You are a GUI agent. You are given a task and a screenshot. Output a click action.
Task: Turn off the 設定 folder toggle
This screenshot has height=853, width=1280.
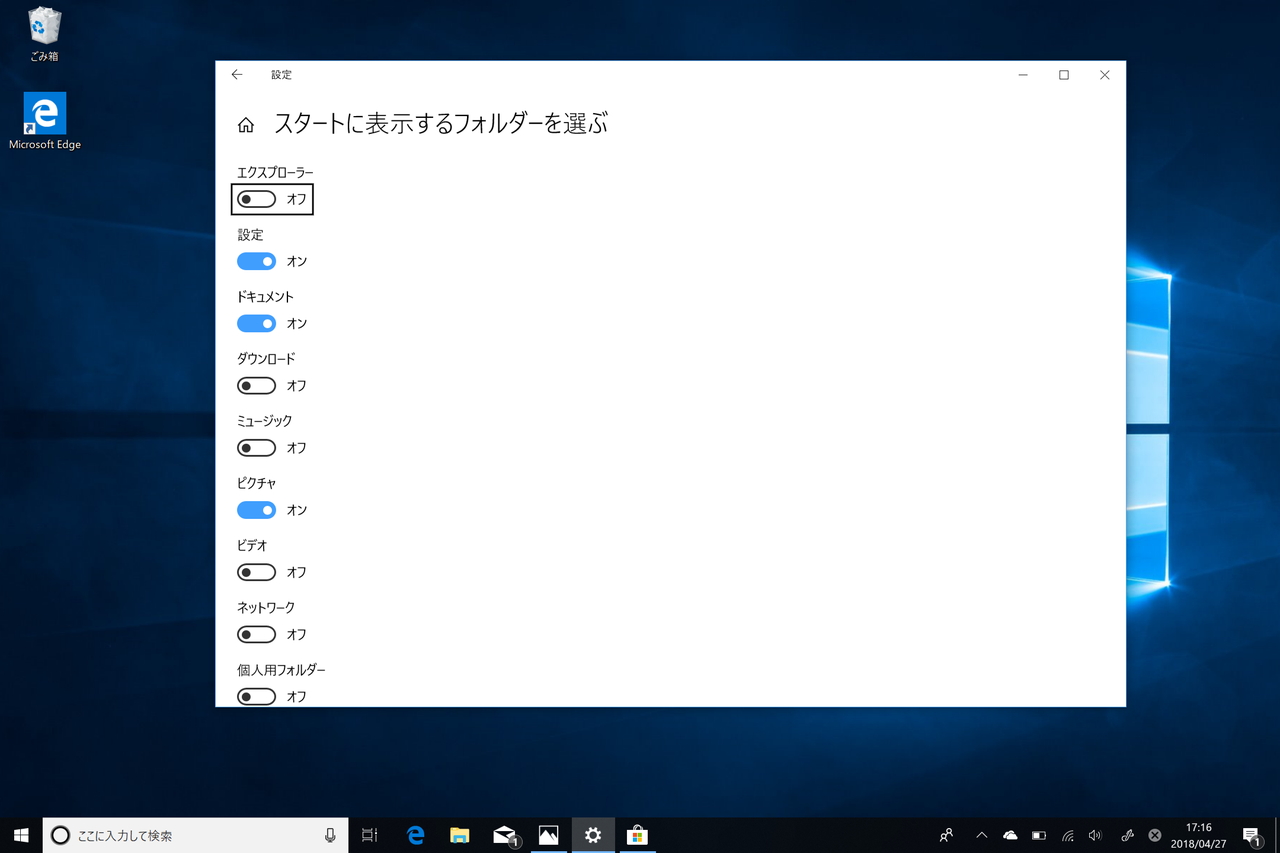pos(256,261)
